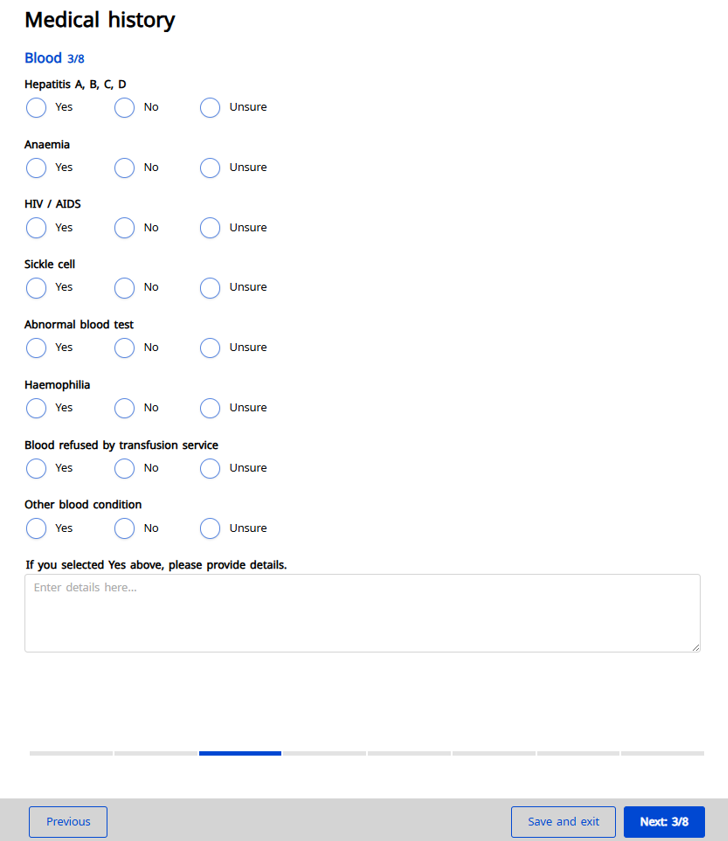This screenshot has width=728, height=841.
Task: Choose No for Anaemia
Action: 124,168
